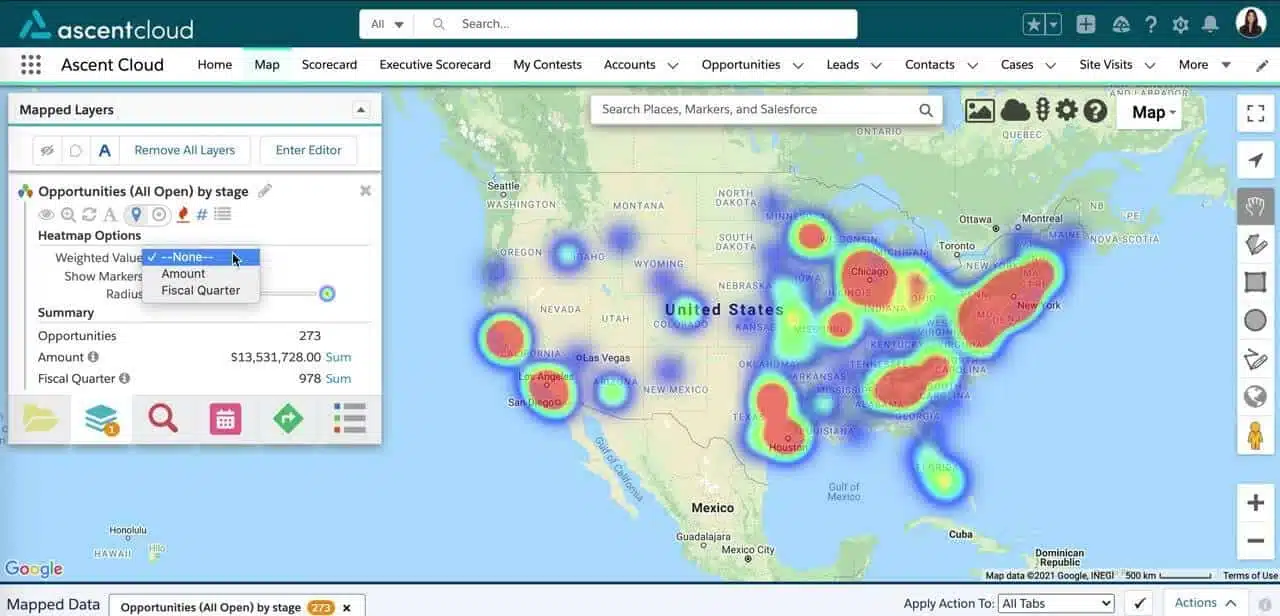Hide Opportunities layer with eye icon
Viewport: 1280px width, 616px height.
click(x=46, y=214)
